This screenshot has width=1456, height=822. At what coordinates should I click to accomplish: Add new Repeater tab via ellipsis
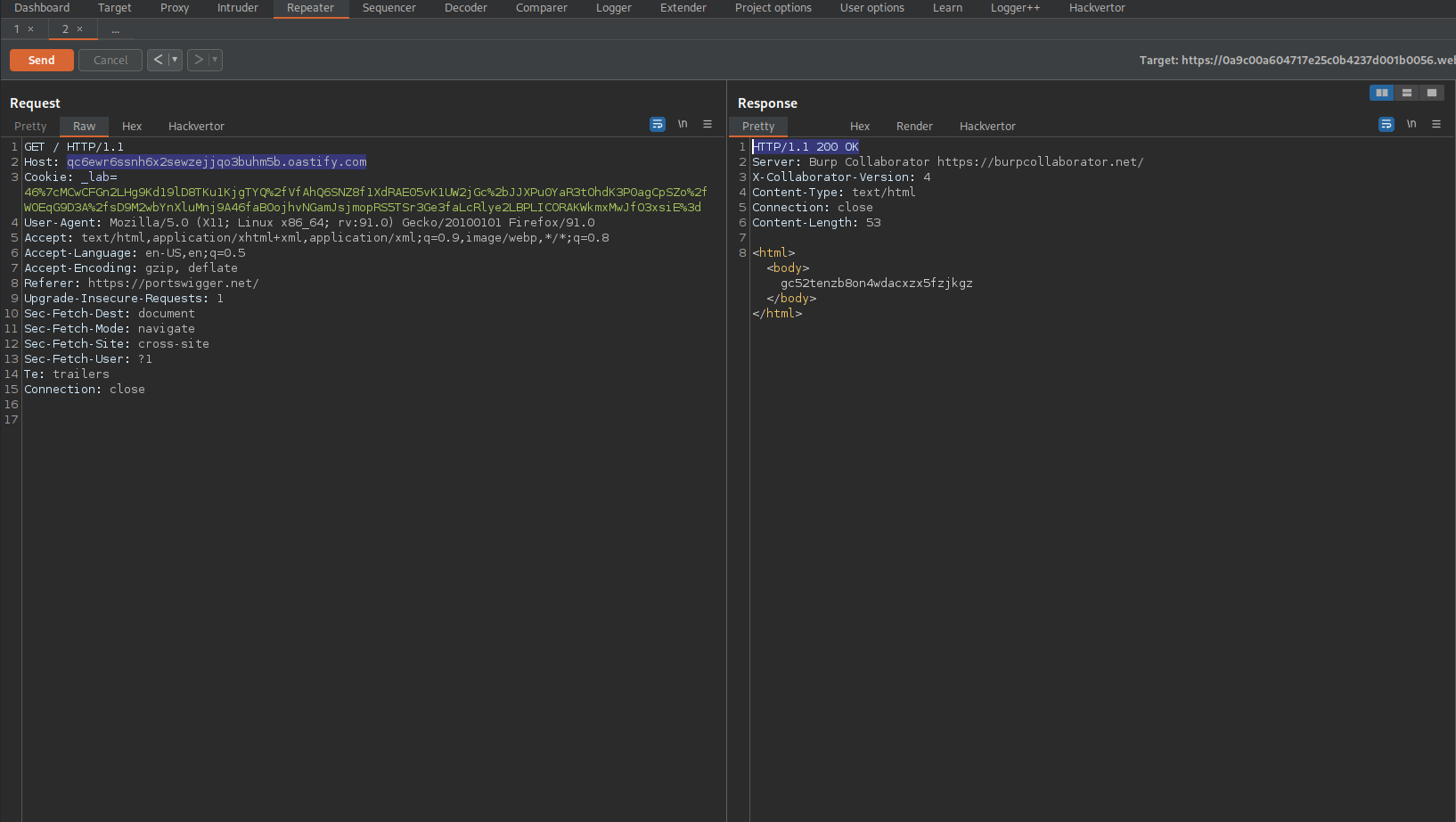tap(115, 29)
